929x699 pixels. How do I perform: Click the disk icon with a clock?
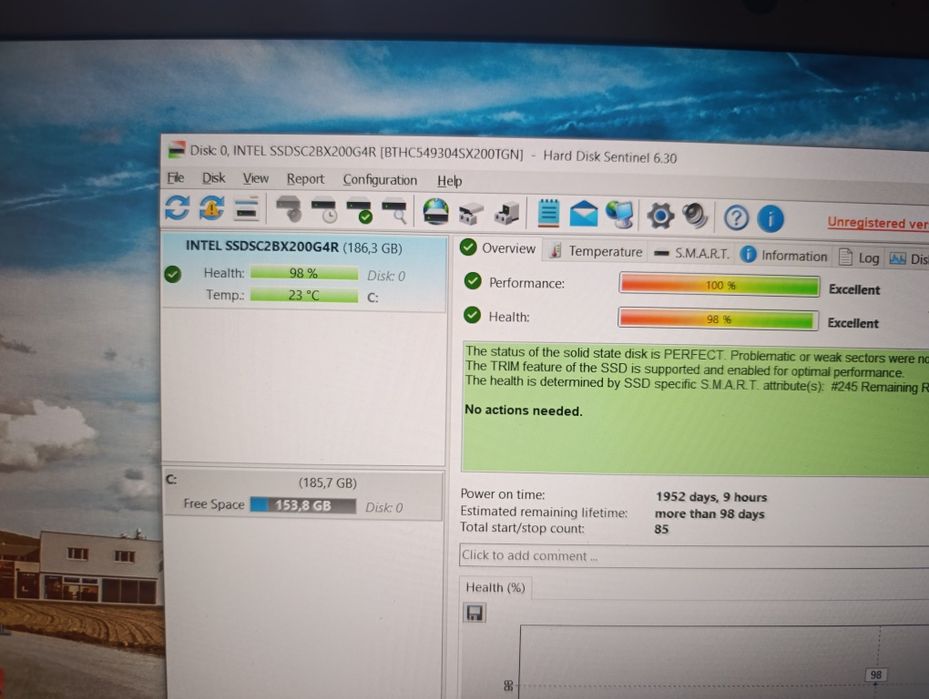pos(324,211)
